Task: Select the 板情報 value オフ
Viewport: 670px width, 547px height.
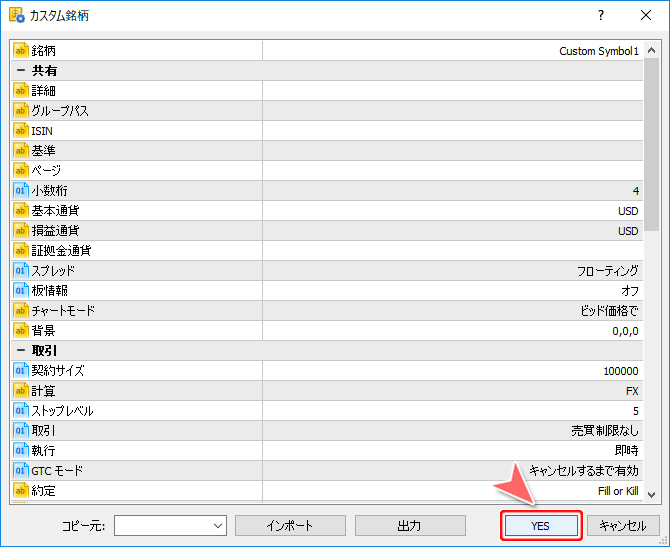Action: pos(629,290)
